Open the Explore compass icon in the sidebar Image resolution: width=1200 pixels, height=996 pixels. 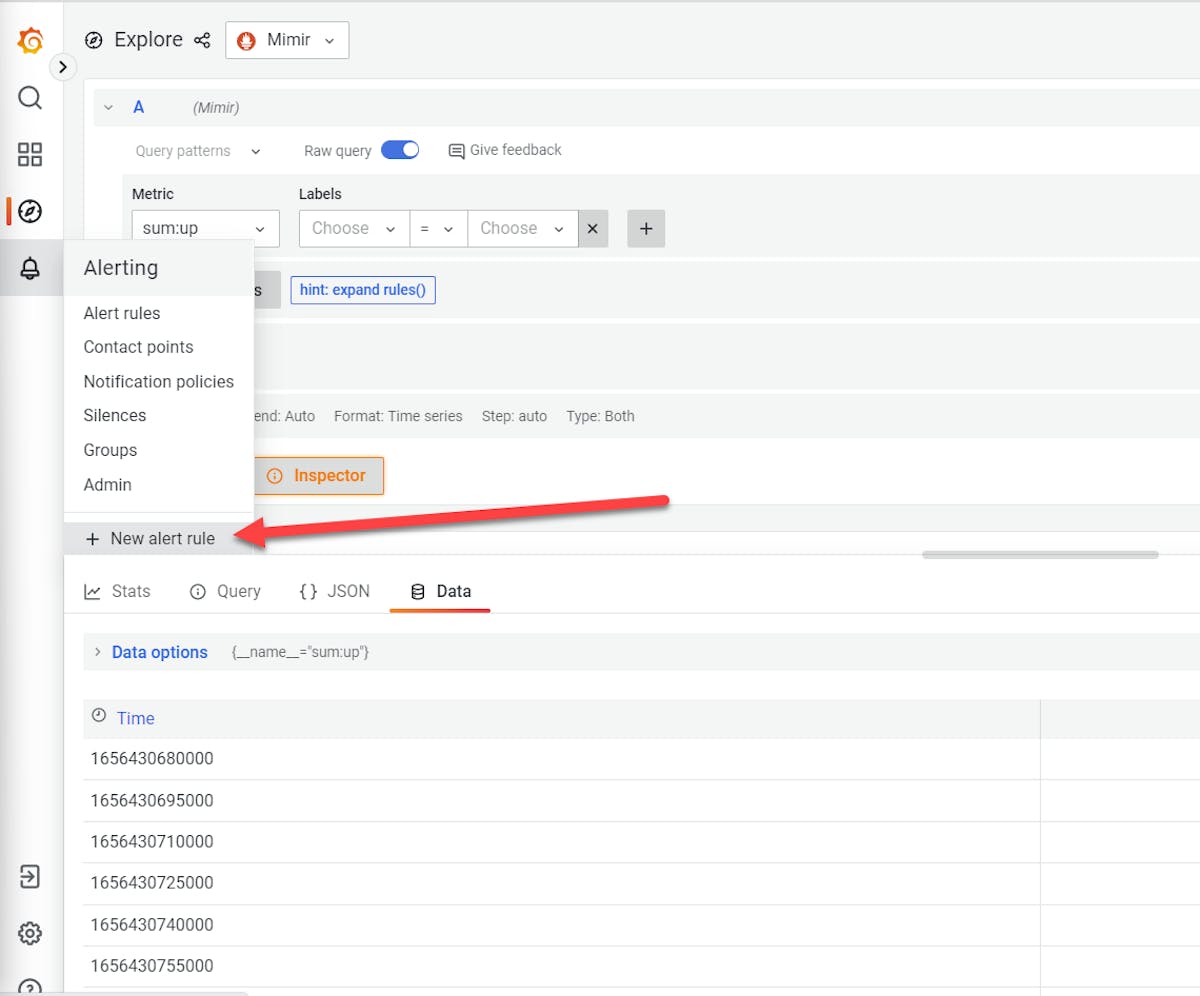pos(30,211)
